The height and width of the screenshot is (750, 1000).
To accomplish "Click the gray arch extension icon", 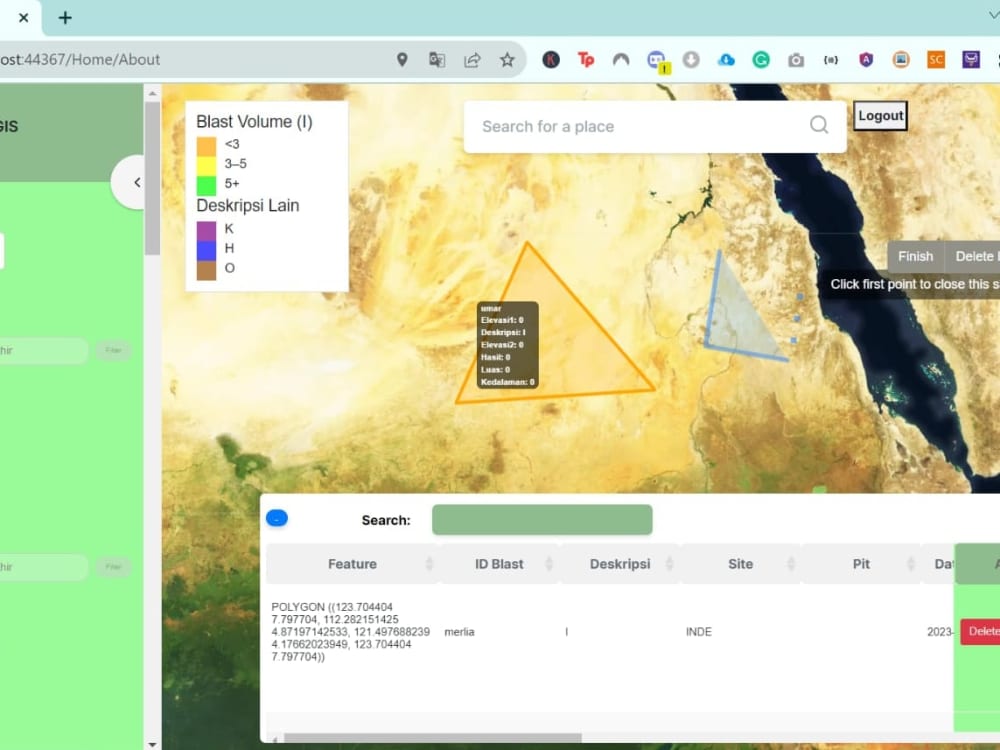I will (x=621, y=60).
